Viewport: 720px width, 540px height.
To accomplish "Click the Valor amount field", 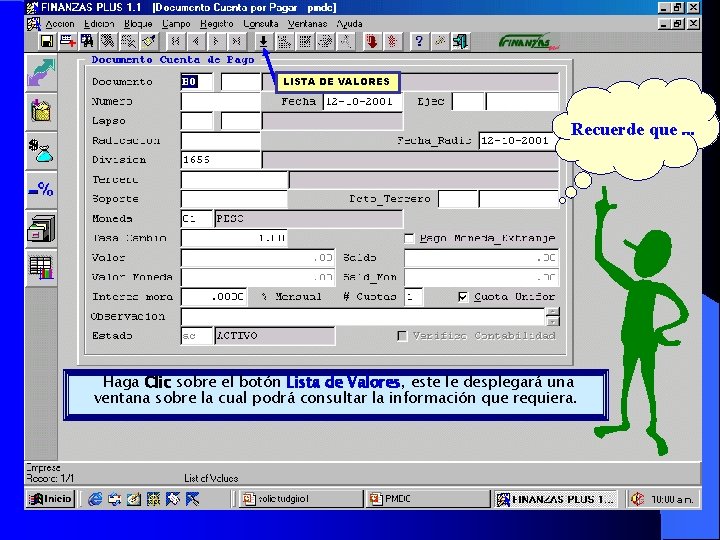I will click(x=258, y=258).
